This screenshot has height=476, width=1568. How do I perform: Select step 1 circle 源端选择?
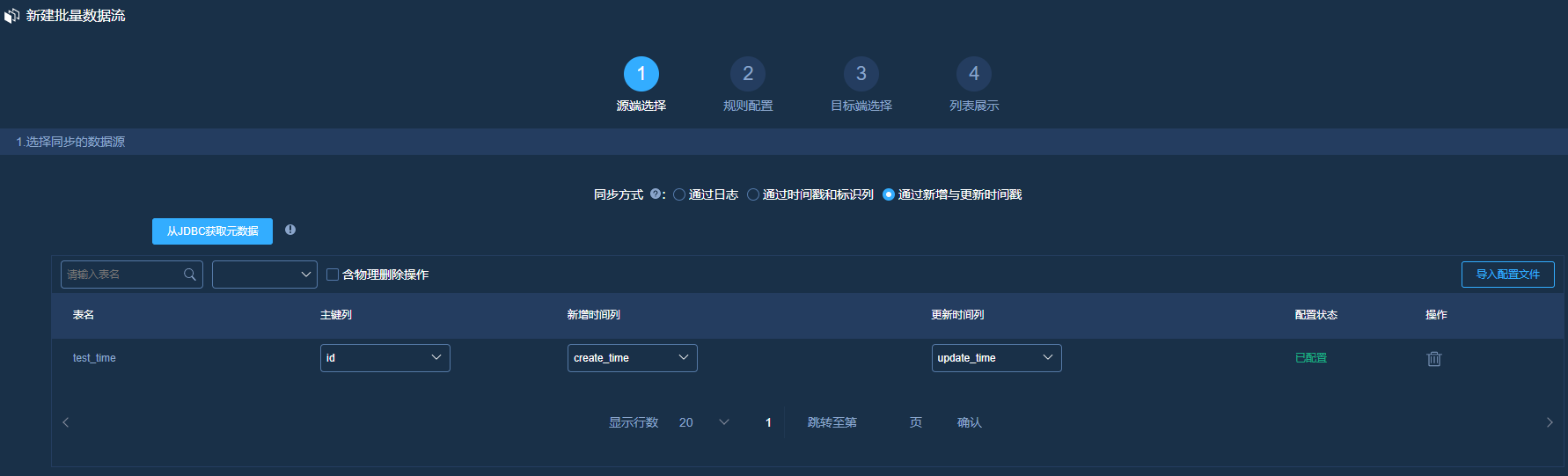pos(641,74)
